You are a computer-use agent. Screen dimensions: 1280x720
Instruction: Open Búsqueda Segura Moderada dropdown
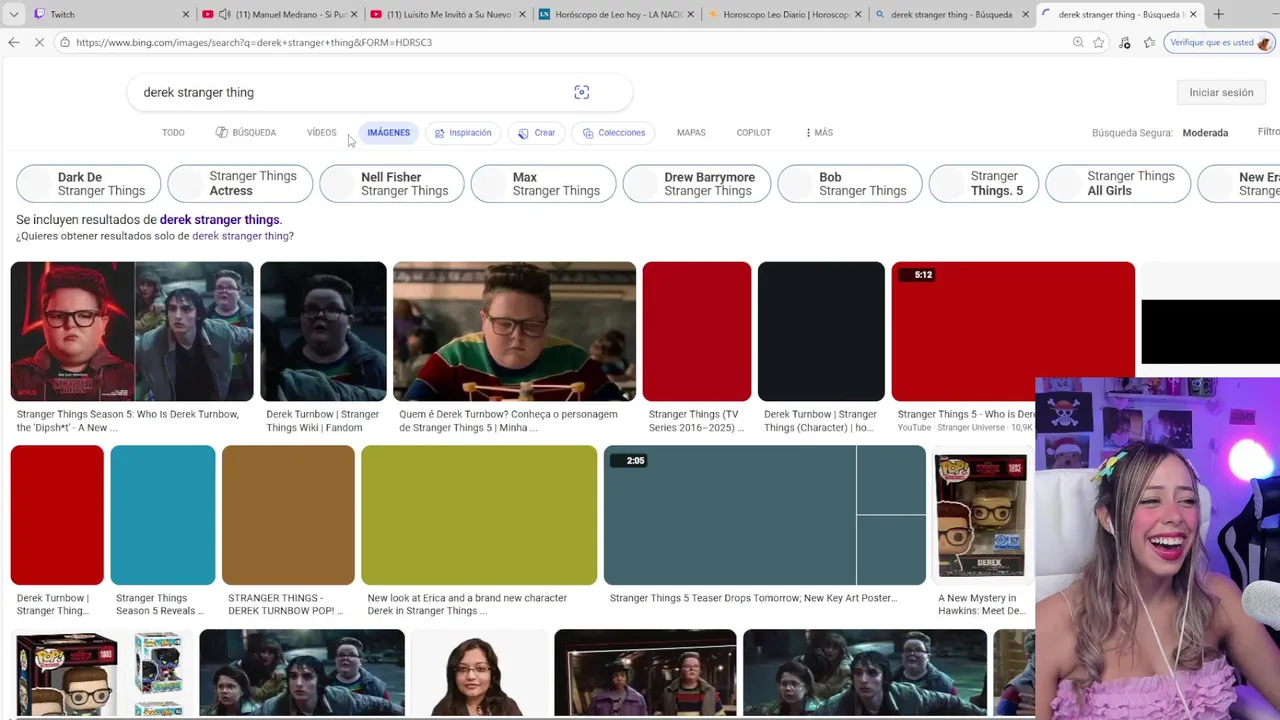[x=1160, y=132]
